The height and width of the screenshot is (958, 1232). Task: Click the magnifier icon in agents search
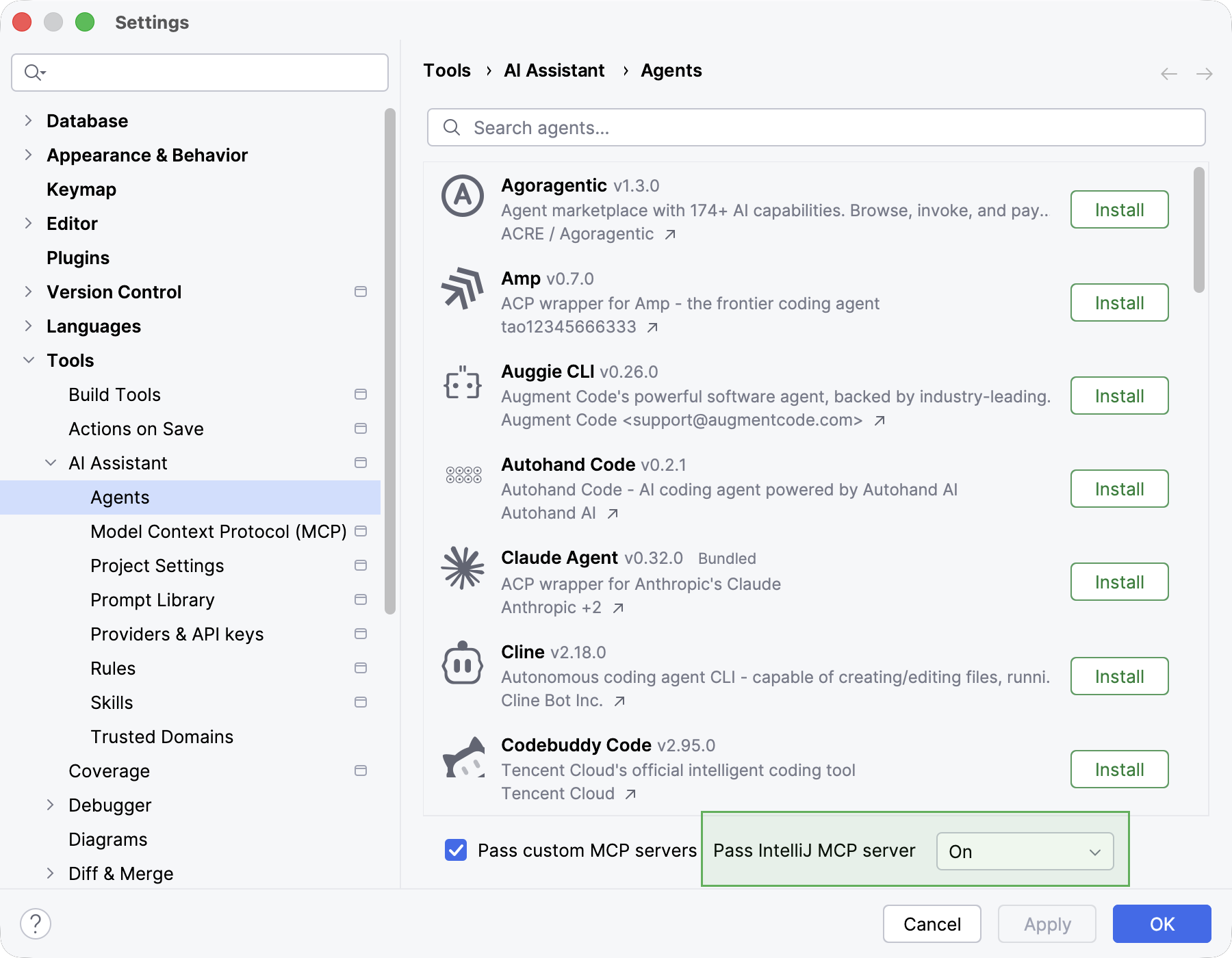pos(452,127)
